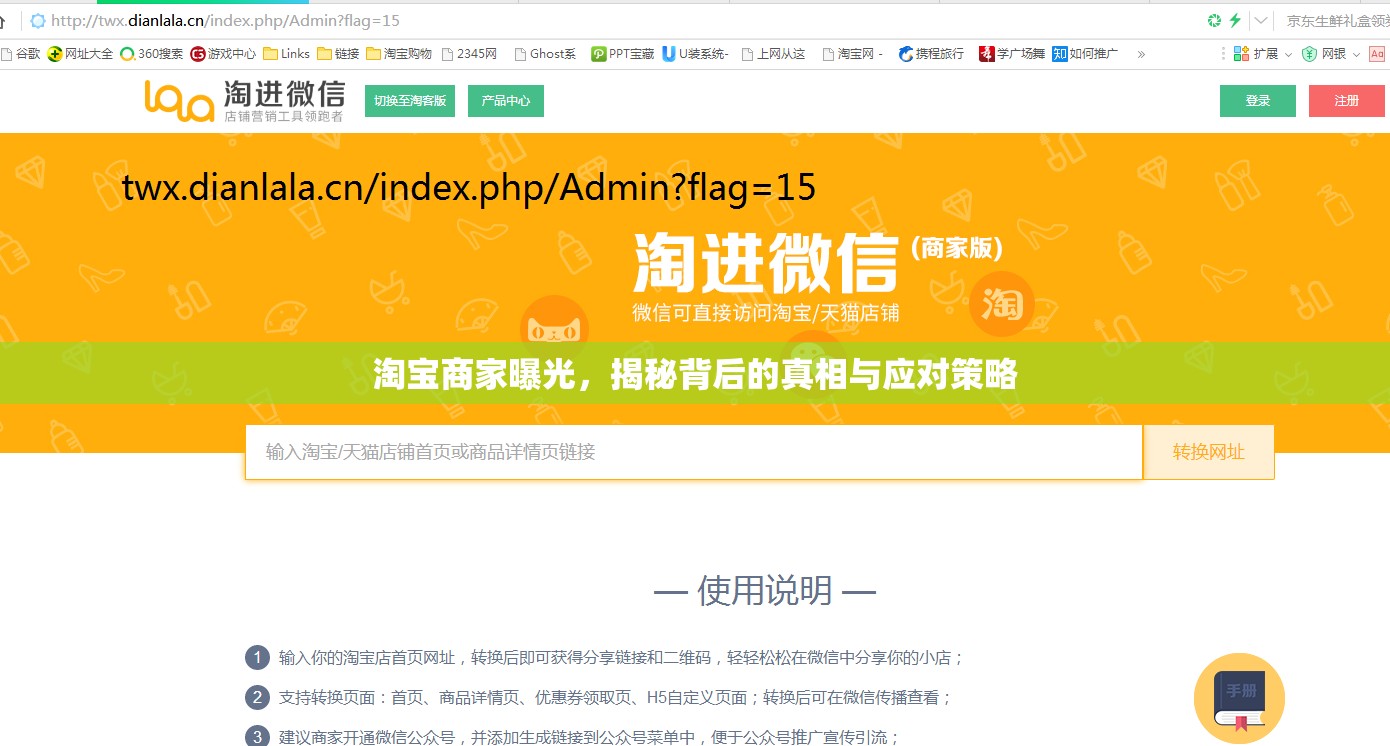
Task: Open the PPT宝藏 bookmark
Action: pyautogui.click(x=623, y=54)
